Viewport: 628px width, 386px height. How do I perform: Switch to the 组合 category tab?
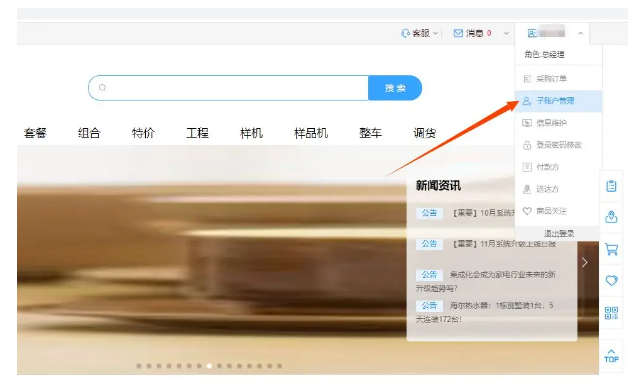coord(89,133)
